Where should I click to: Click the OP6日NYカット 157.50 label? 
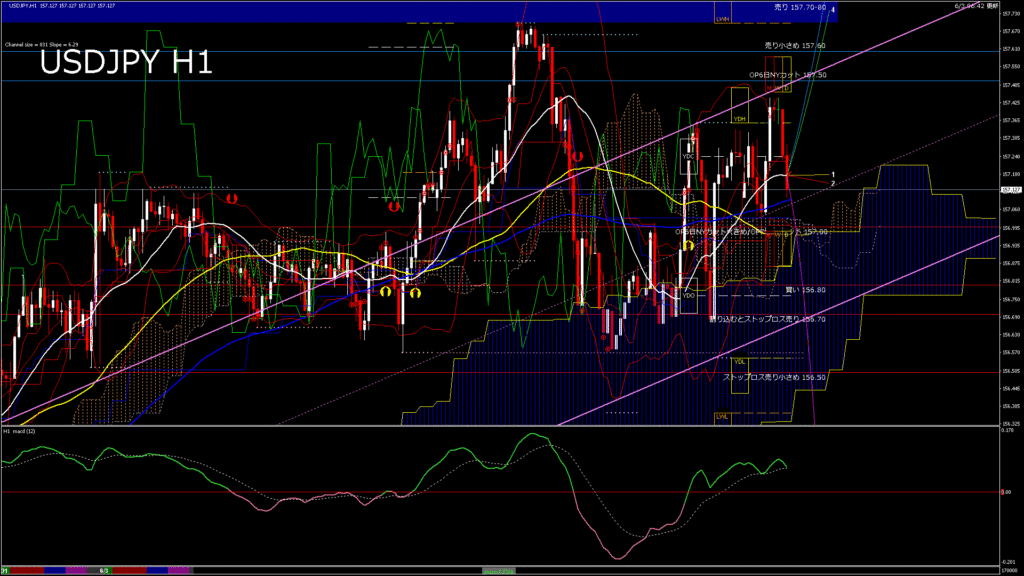coord(787,75)
